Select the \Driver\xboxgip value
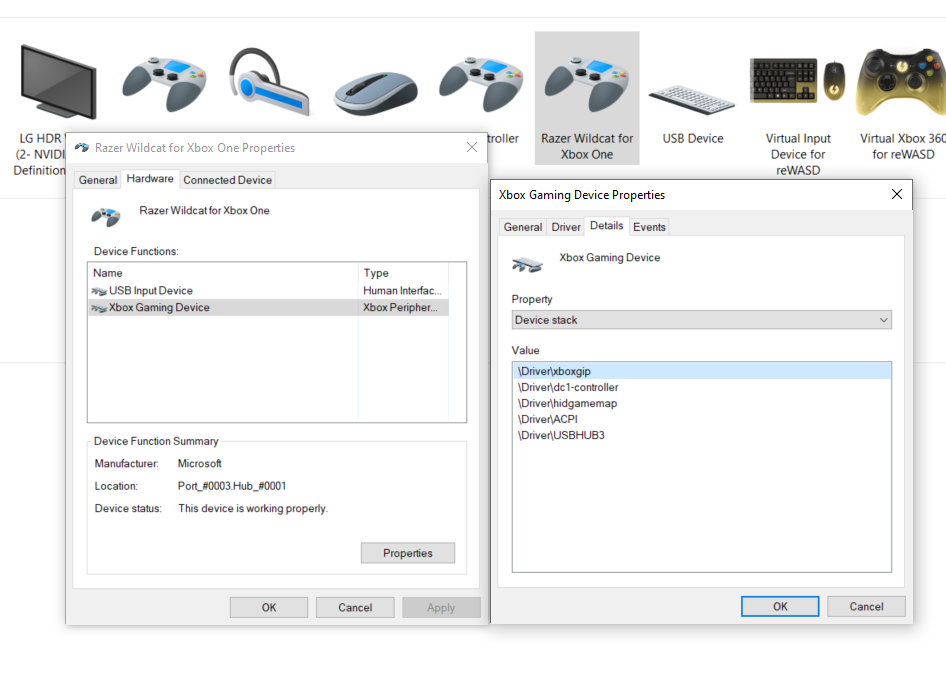Image resolution: width=946 pixels, height=700 pixels. 701,371
